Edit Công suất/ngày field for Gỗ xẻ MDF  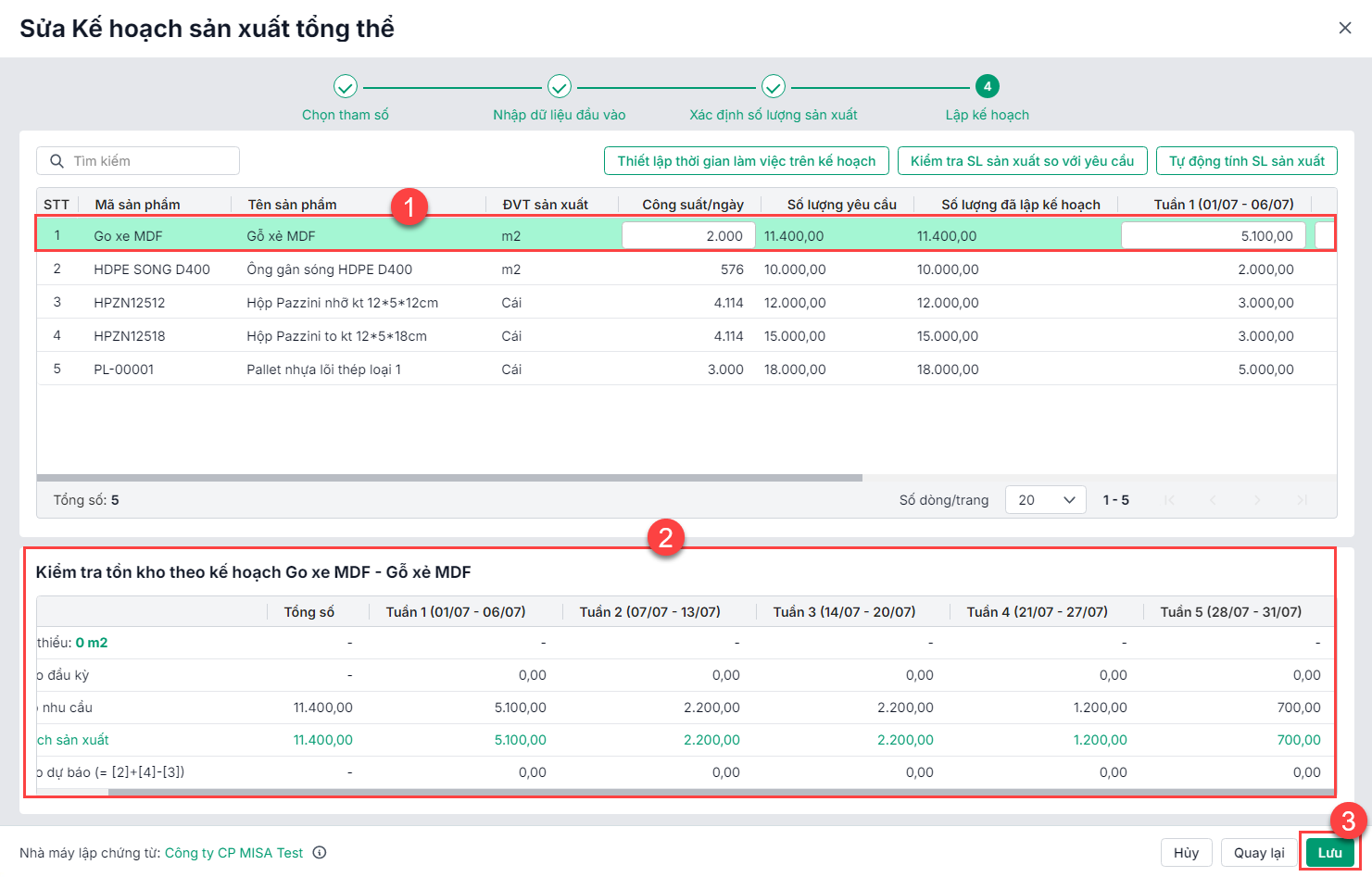(688, 236)
